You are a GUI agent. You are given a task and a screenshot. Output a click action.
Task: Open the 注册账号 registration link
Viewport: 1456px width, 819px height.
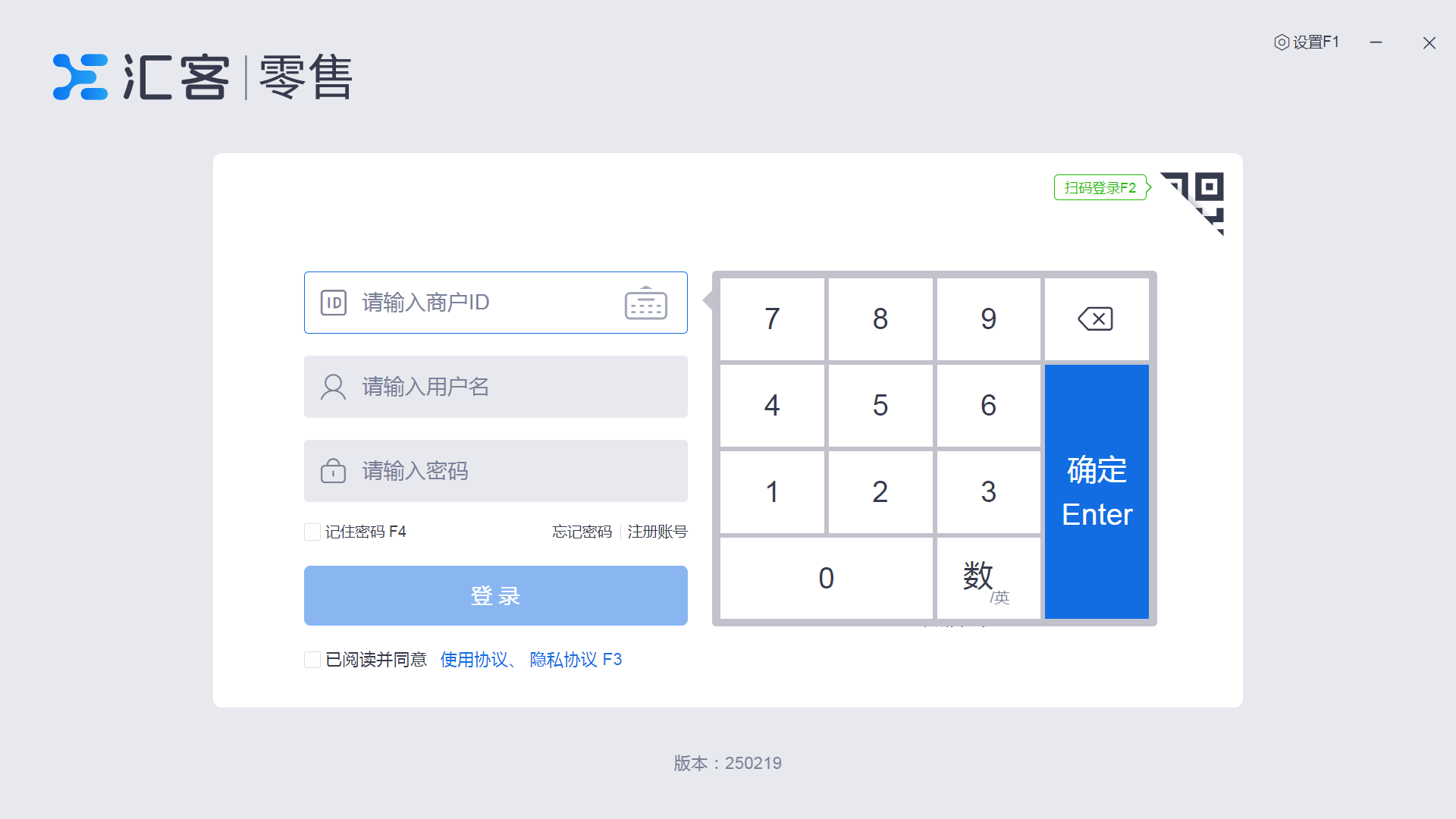pyautogui.click(x=657, y=532)
